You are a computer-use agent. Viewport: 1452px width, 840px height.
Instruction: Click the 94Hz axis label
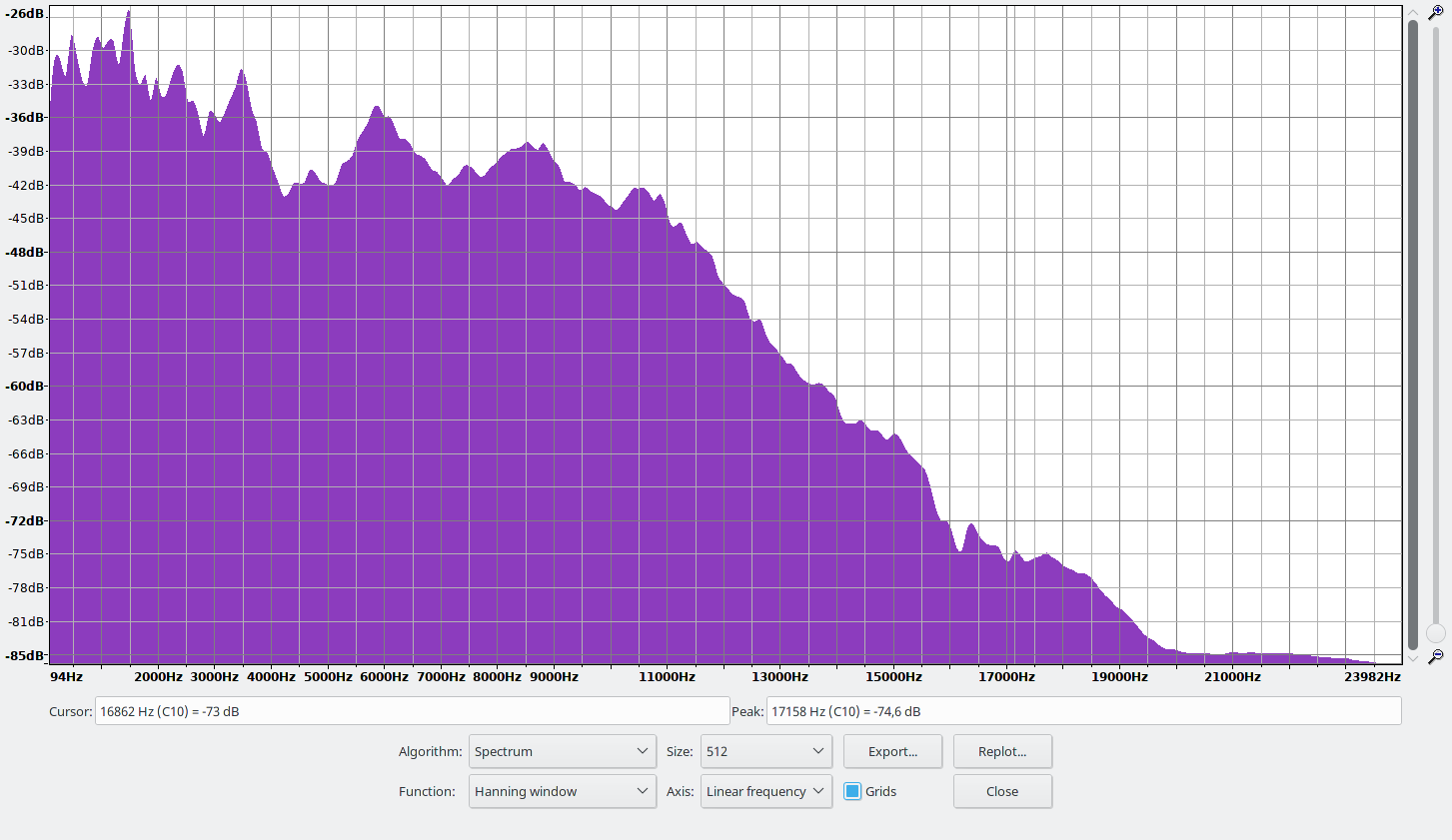click(x=66, y=676)
